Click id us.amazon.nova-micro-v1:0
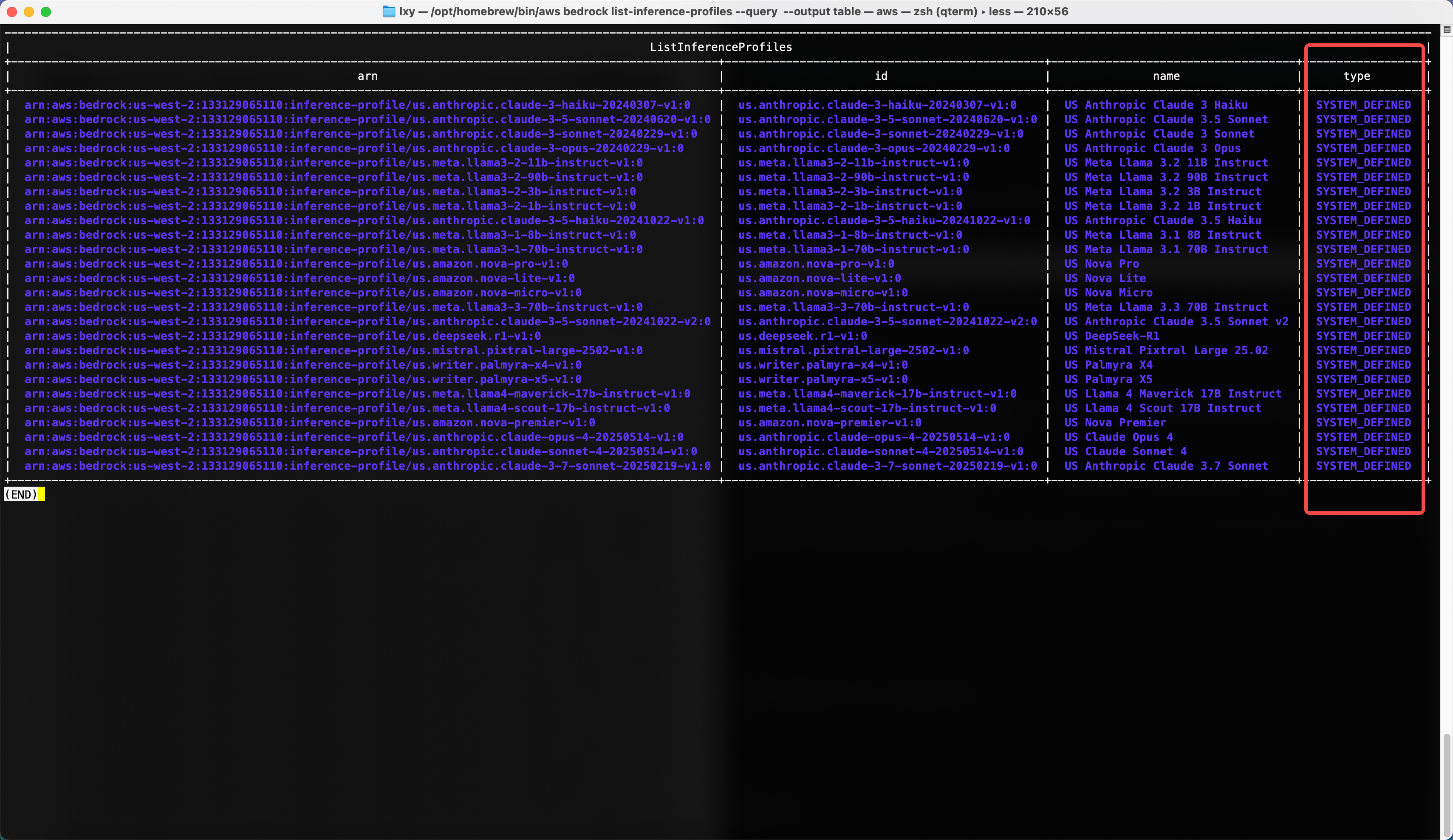Viewport: 1453px width, 840px height. pyautogui.click(x=823, y=292)
